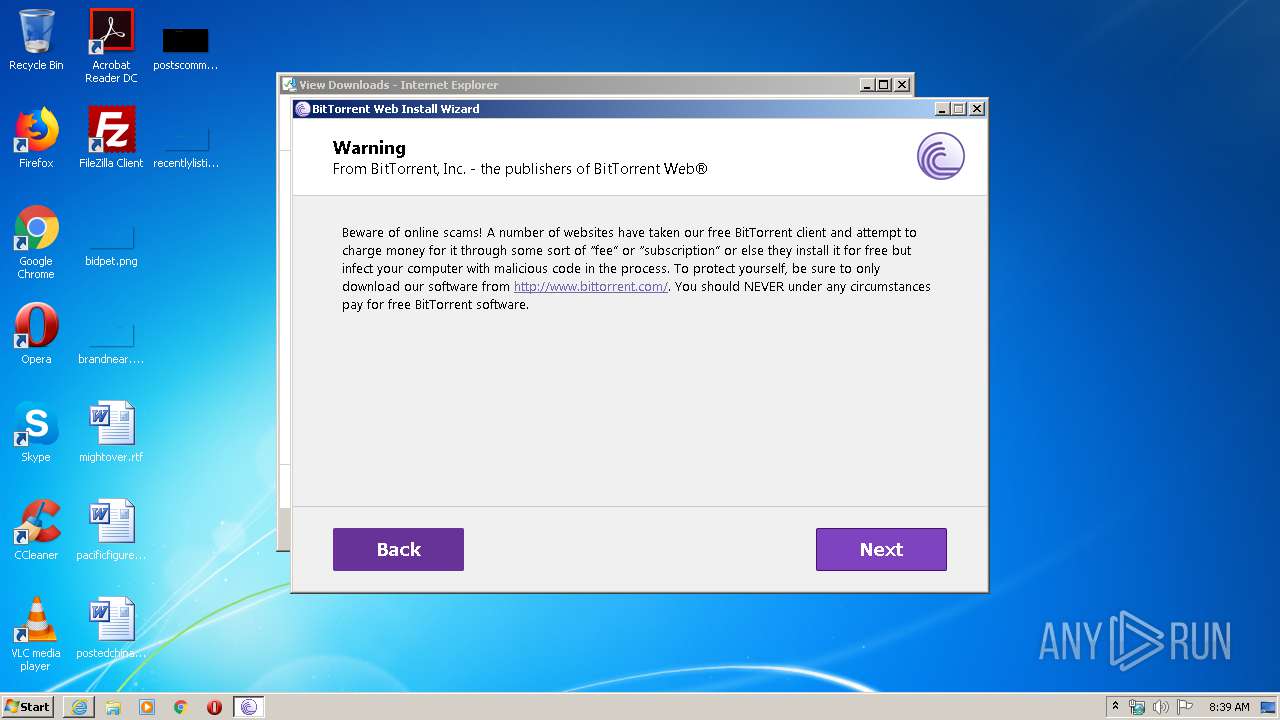The width and height of the screenshot is (1280, 720).
Task: Open Firefox desktop shortcut
Action: (36, 138)
